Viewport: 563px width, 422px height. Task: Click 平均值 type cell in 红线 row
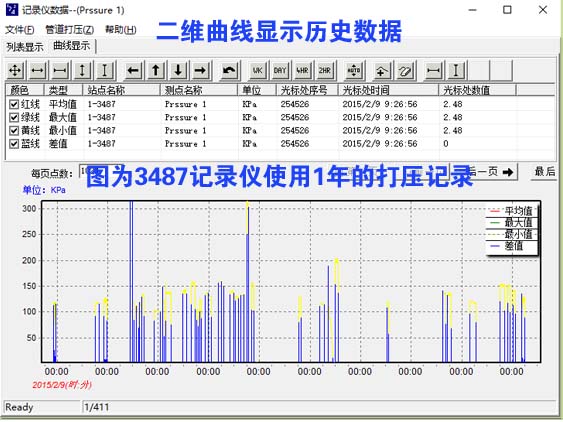coord(63,104)
